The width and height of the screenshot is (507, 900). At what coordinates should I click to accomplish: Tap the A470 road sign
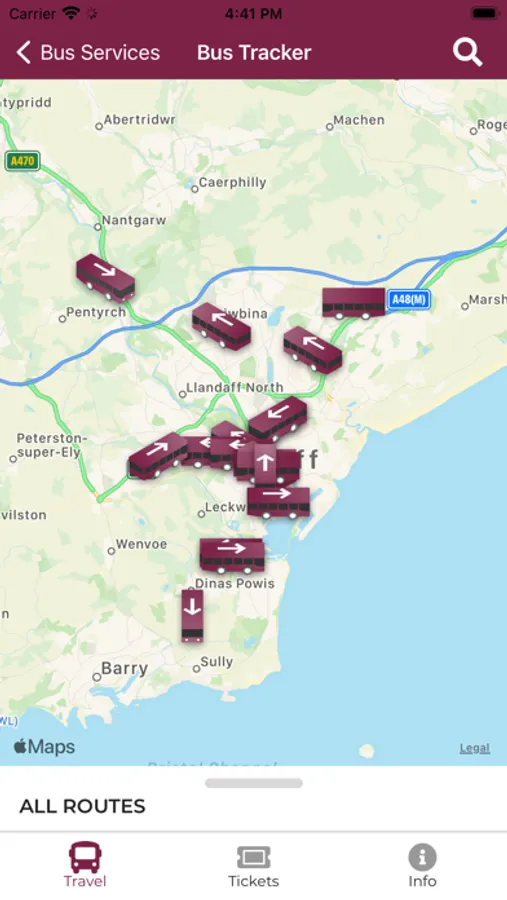tap(22, 161)
